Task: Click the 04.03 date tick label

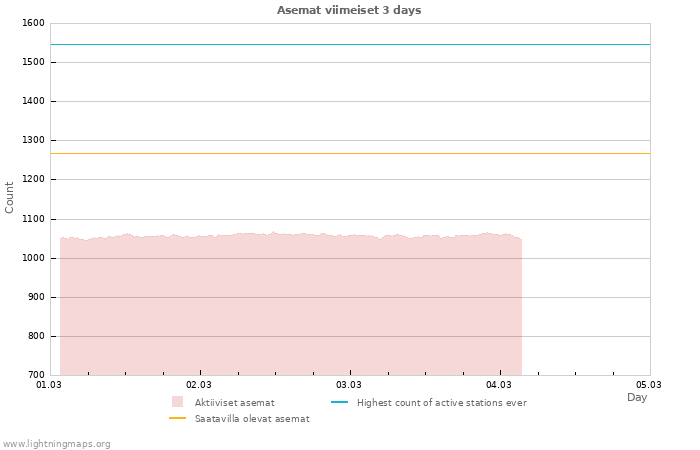Action: tap(499, 384)
